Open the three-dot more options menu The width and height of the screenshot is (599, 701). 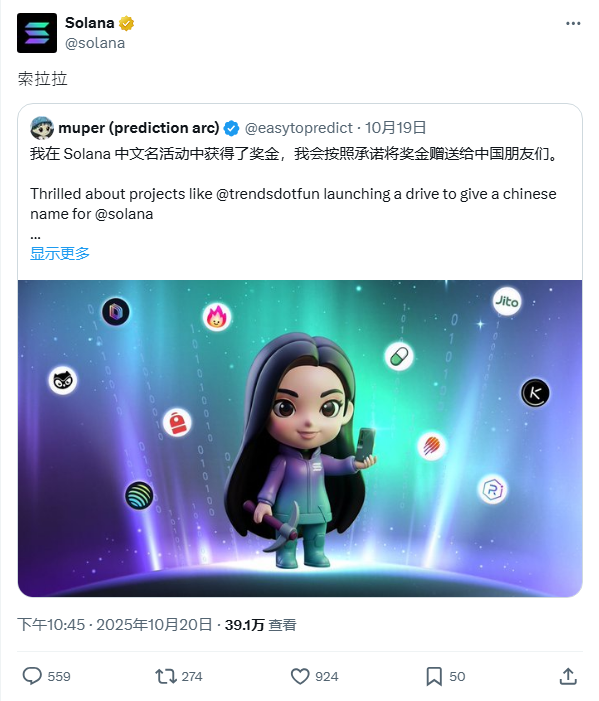(573, 23)
